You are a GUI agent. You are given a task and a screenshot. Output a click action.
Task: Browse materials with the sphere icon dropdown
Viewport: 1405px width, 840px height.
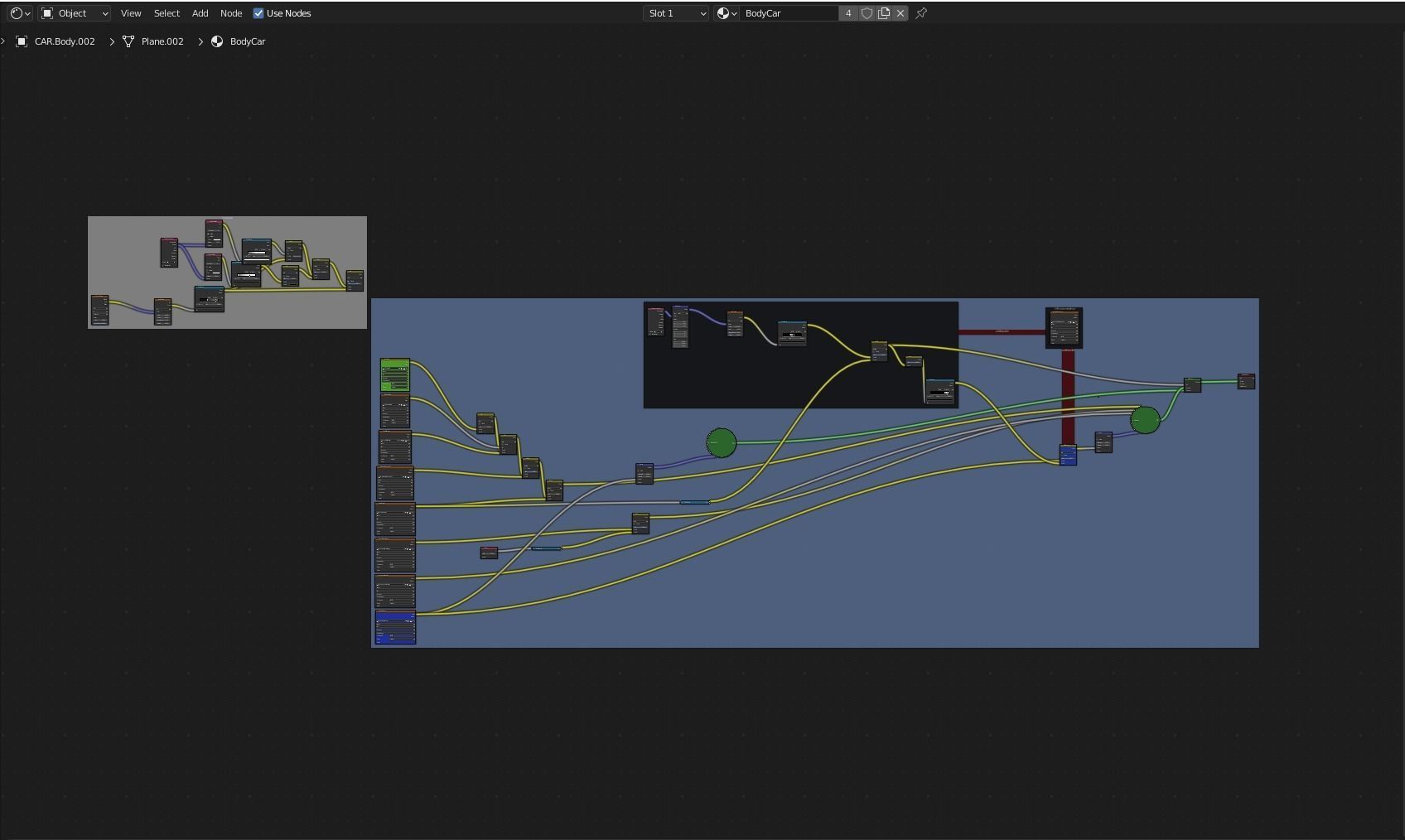click(727, 13)
